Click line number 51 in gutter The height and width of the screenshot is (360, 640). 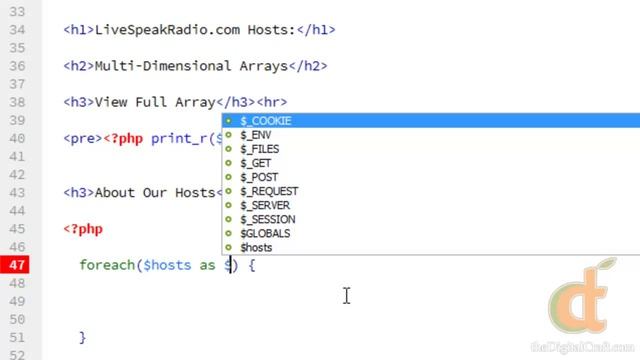click(17, 337)
